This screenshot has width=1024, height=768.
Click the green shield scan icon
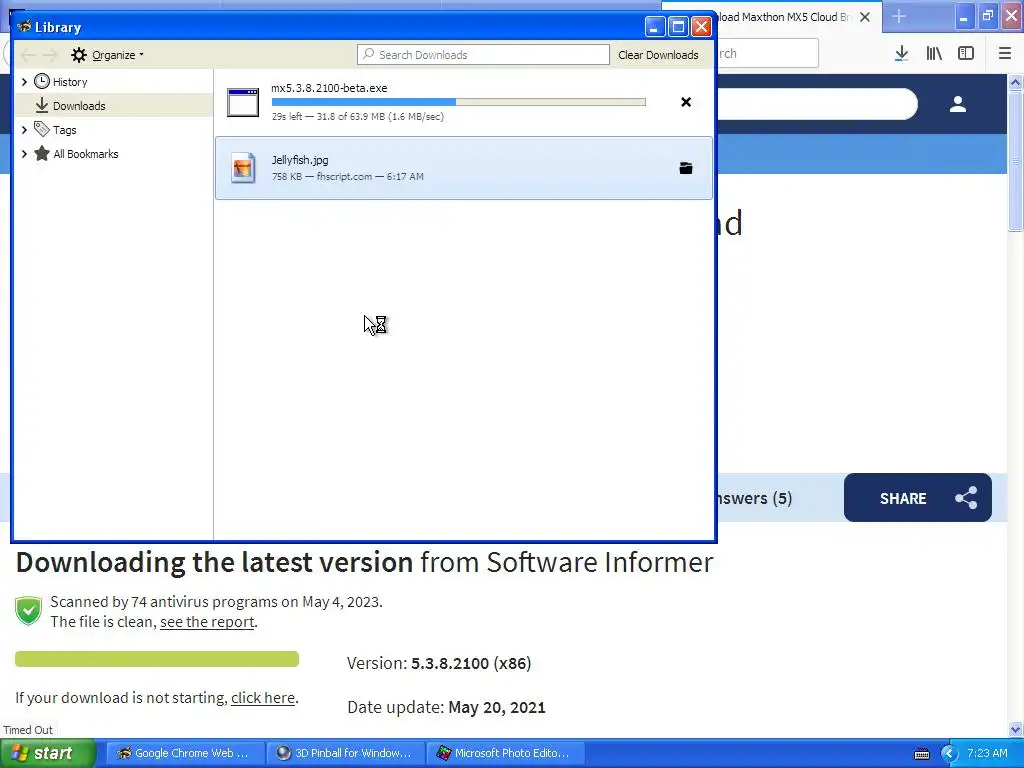[x=28, y=611]
